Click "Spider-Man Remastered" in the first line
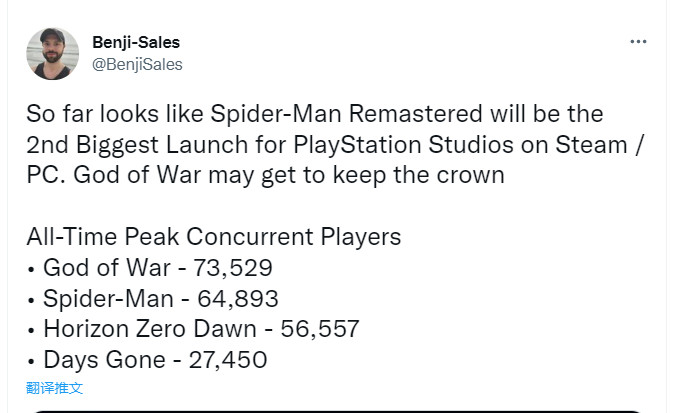 345,115
